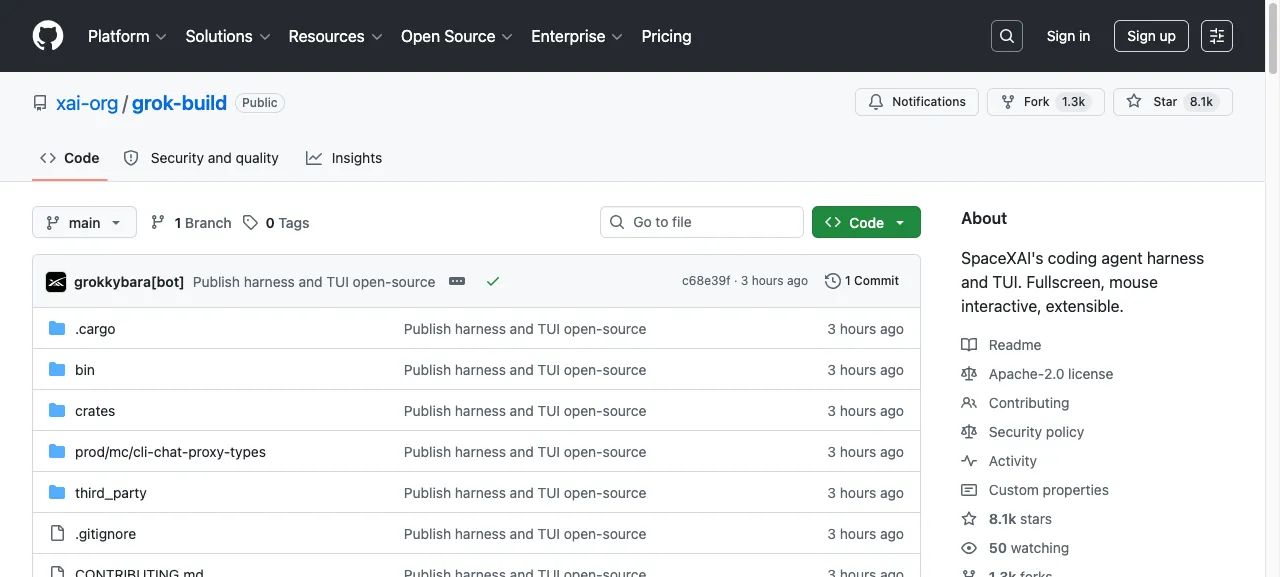Click folder icon beside prod/mc/cli-chat-proxy-types
This screenshot has width=1280, height=577.
(x=57, y=452)
